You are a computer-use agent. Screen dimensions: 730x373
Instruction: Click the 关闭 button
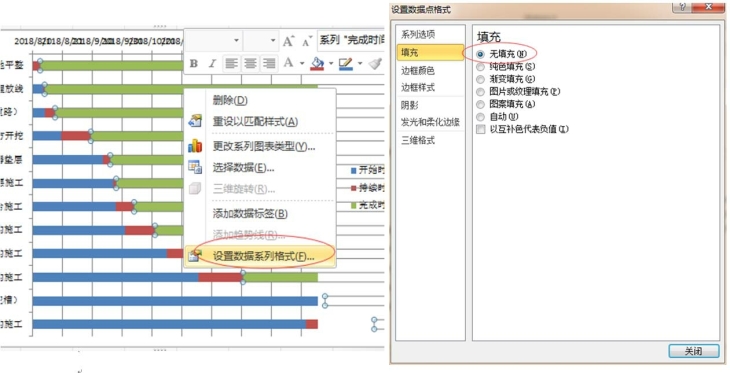[694, 351]
